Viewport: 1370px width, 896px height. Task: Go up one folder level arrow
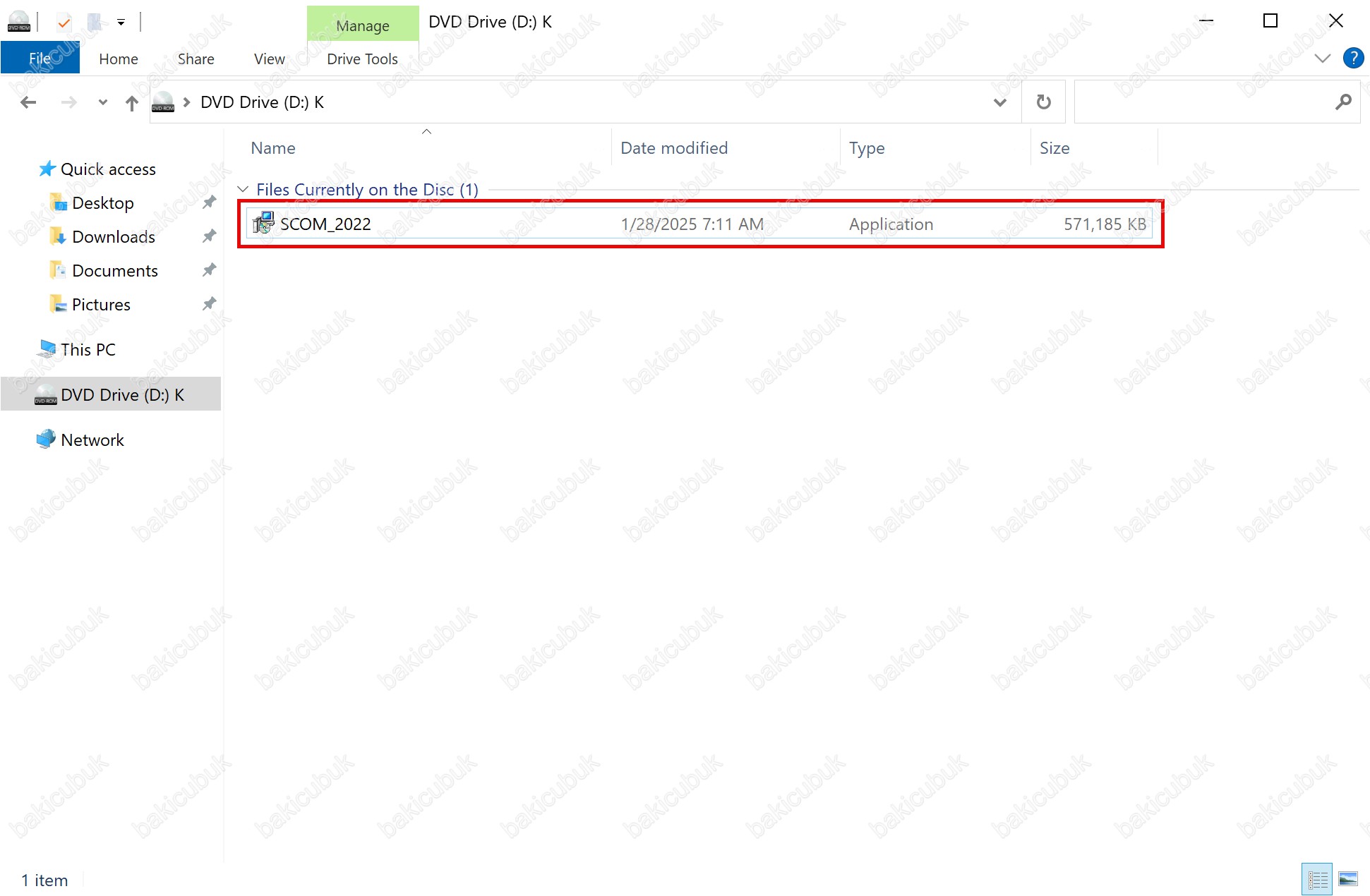[x=132, y=103]
